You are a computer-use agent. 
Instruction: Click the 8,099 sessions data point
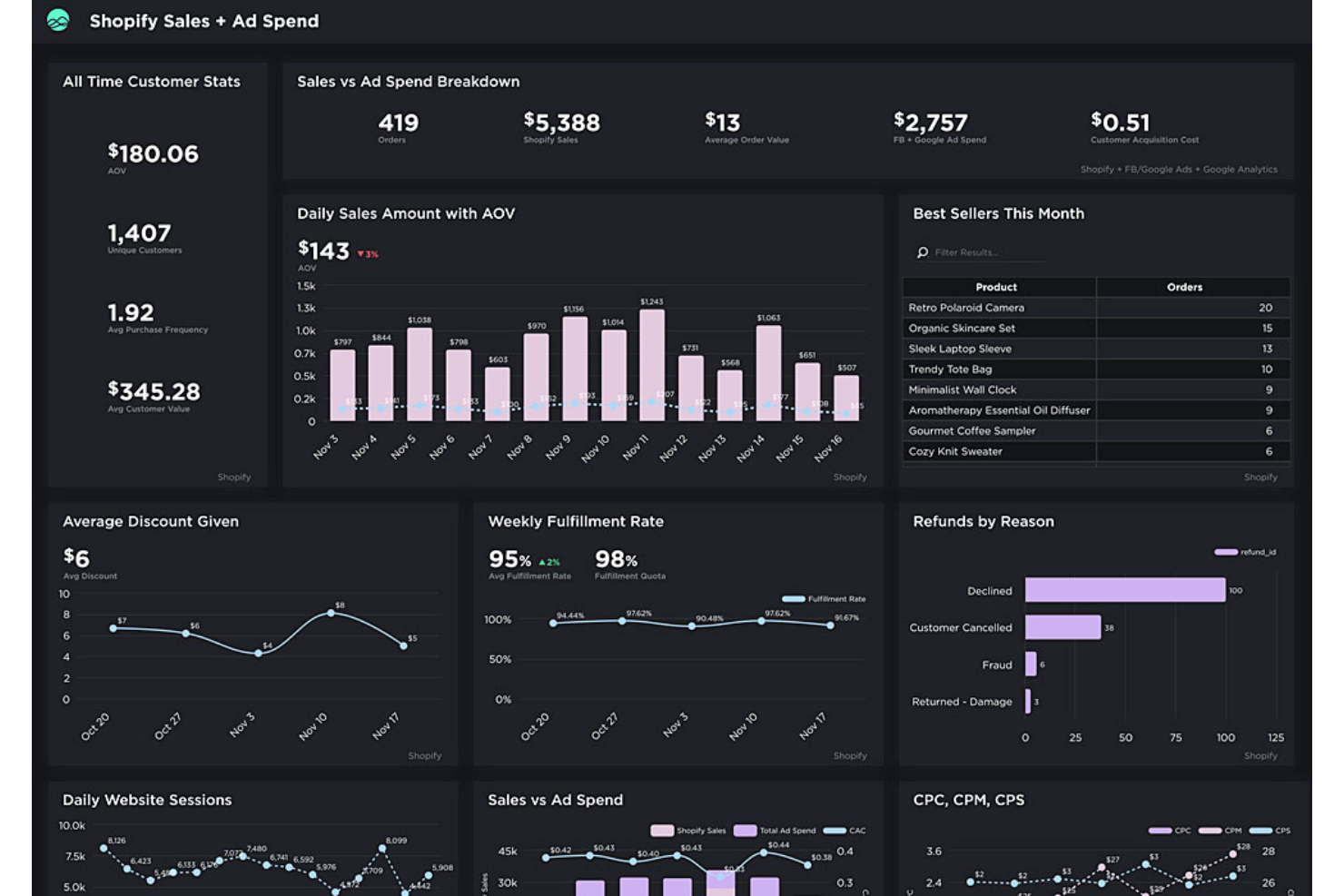tap(382, 848)
